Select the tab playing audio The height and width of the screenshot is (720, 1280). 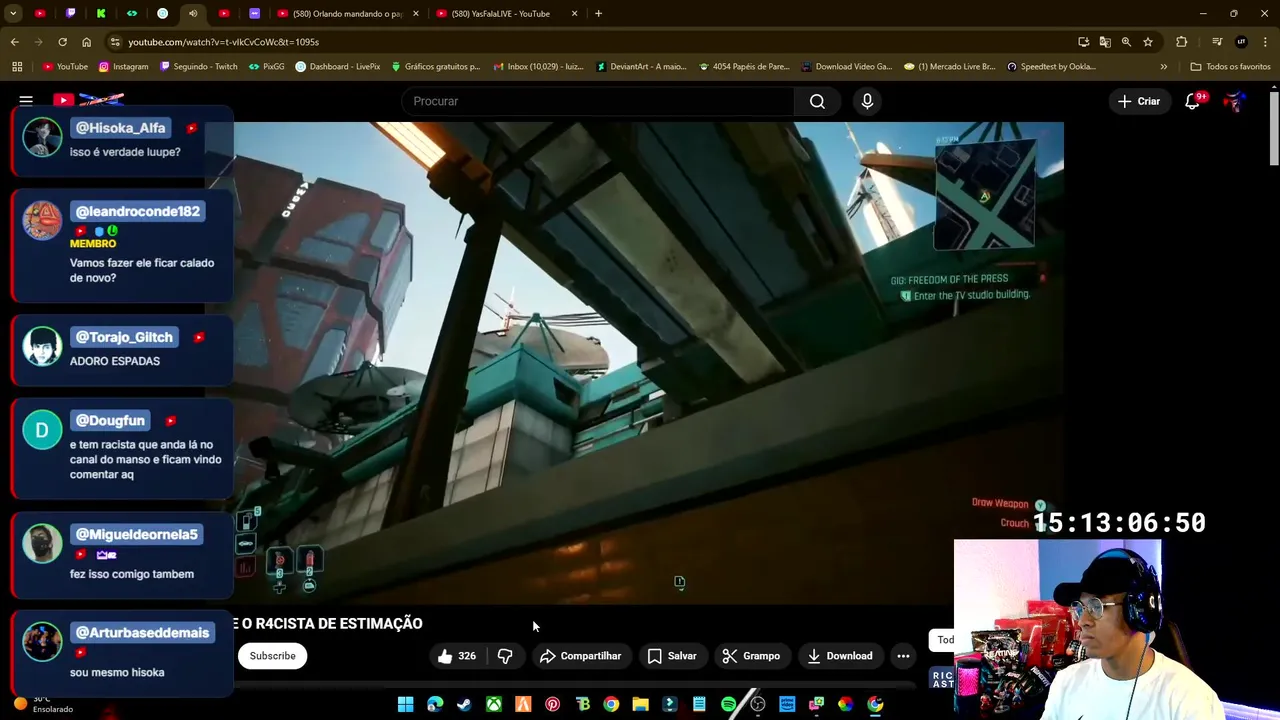tap(193, 14)
